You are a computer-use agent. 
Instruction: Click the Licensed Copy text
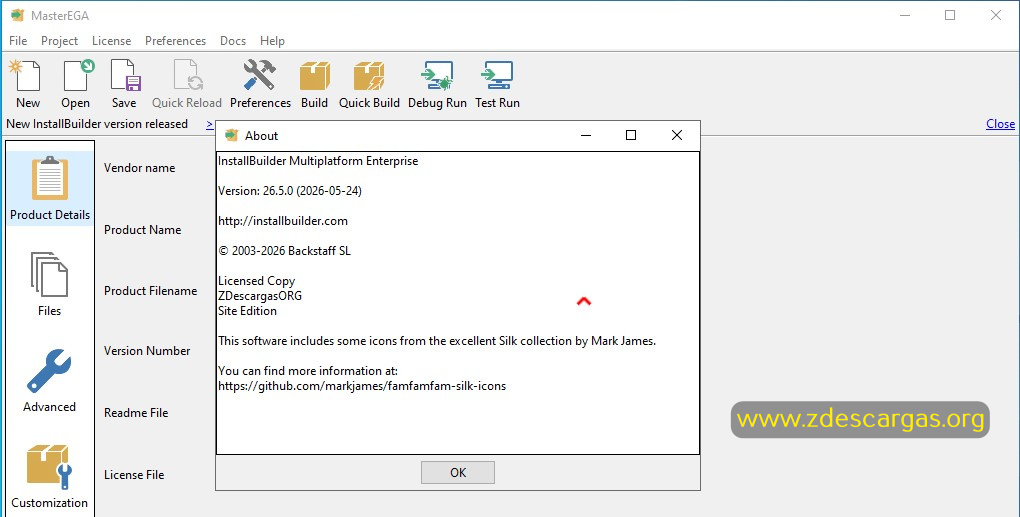[x=256, y=281]
